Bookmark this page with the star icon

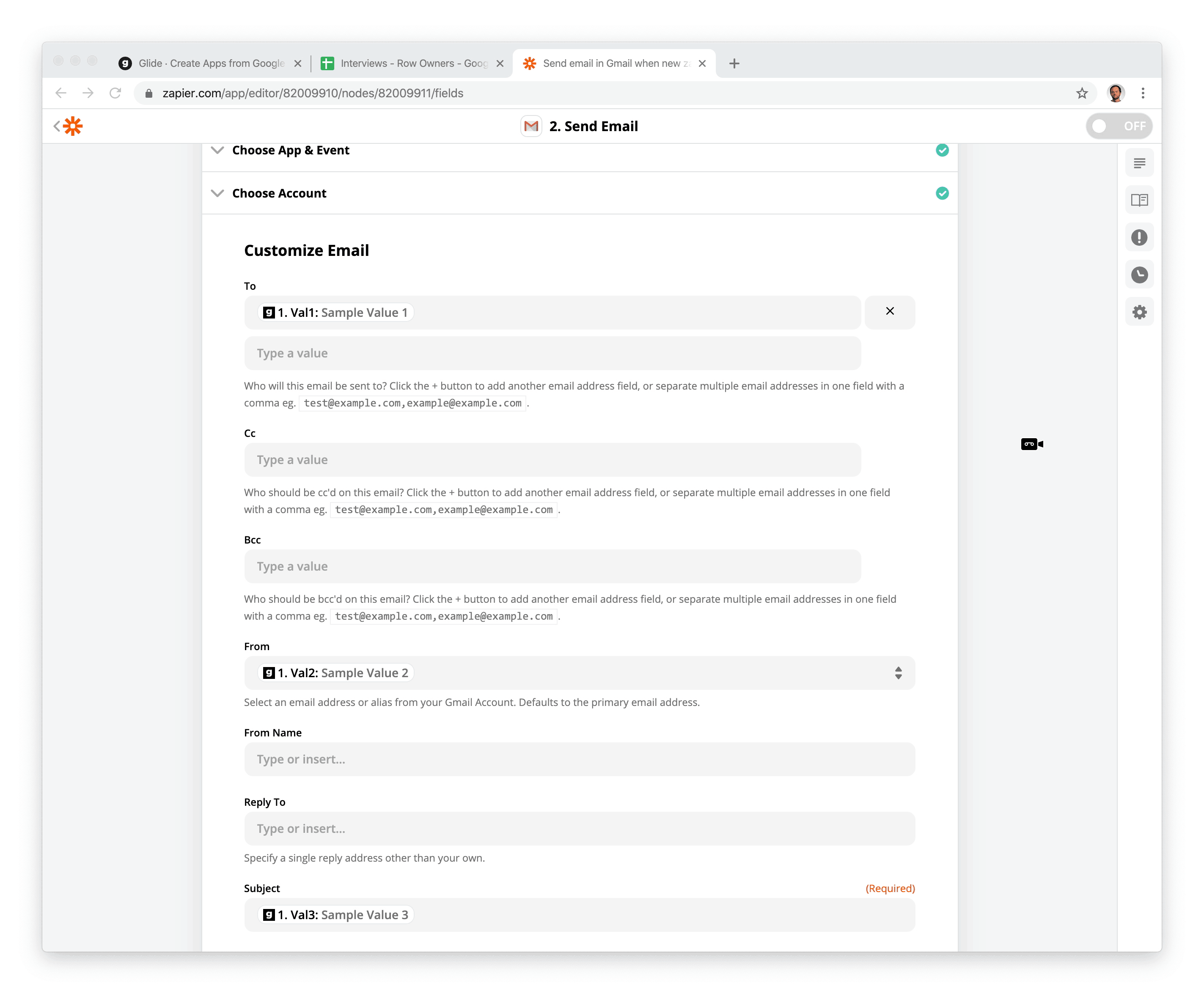pos(1081,93)
